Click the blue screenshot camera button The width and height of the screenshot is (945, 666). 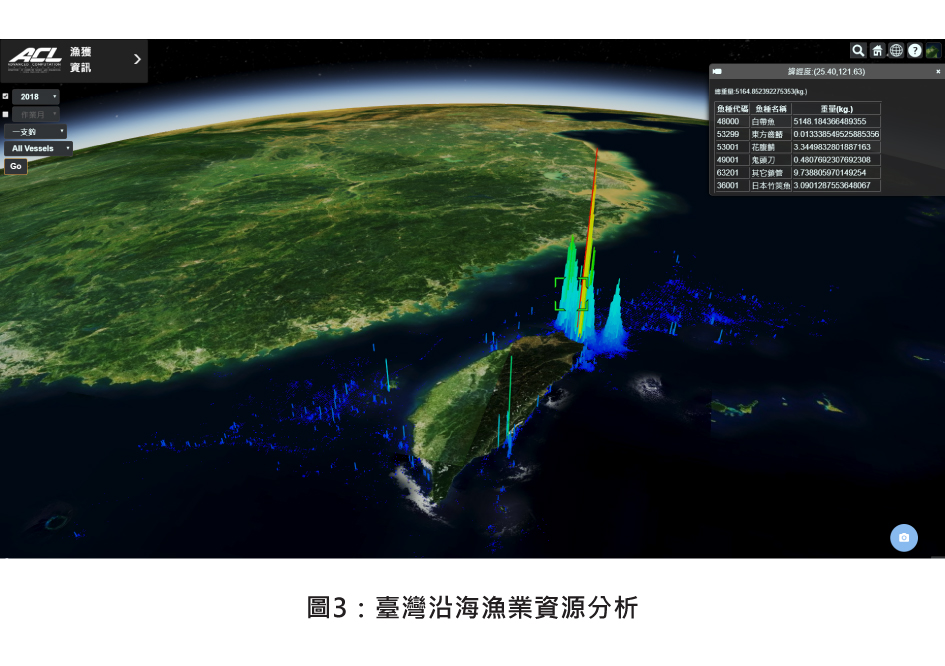coord(903,537)
